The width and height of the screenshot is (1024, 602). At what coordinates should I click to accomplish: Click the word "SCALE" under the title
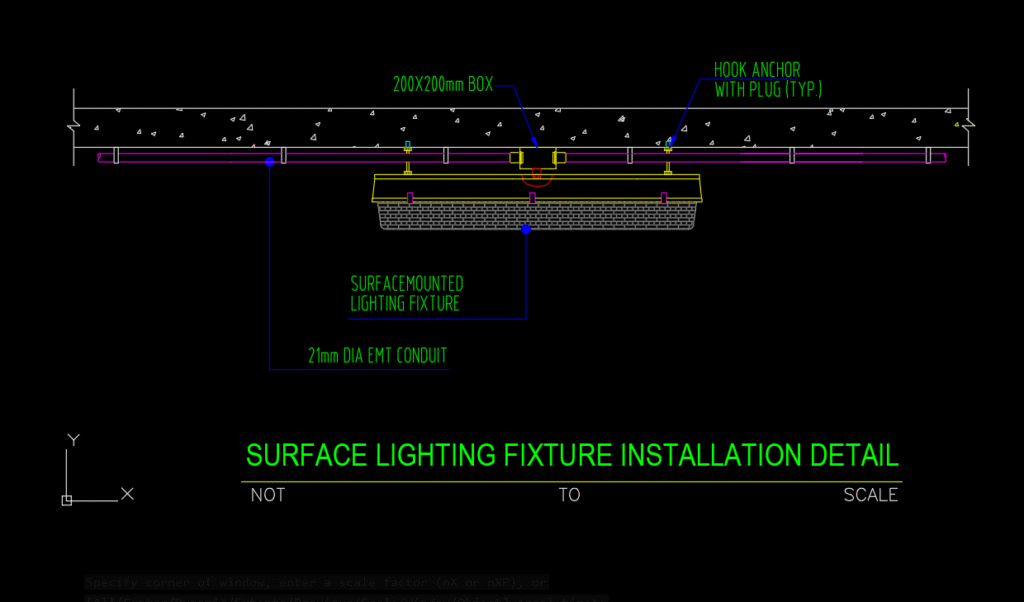tap(871, 495)
